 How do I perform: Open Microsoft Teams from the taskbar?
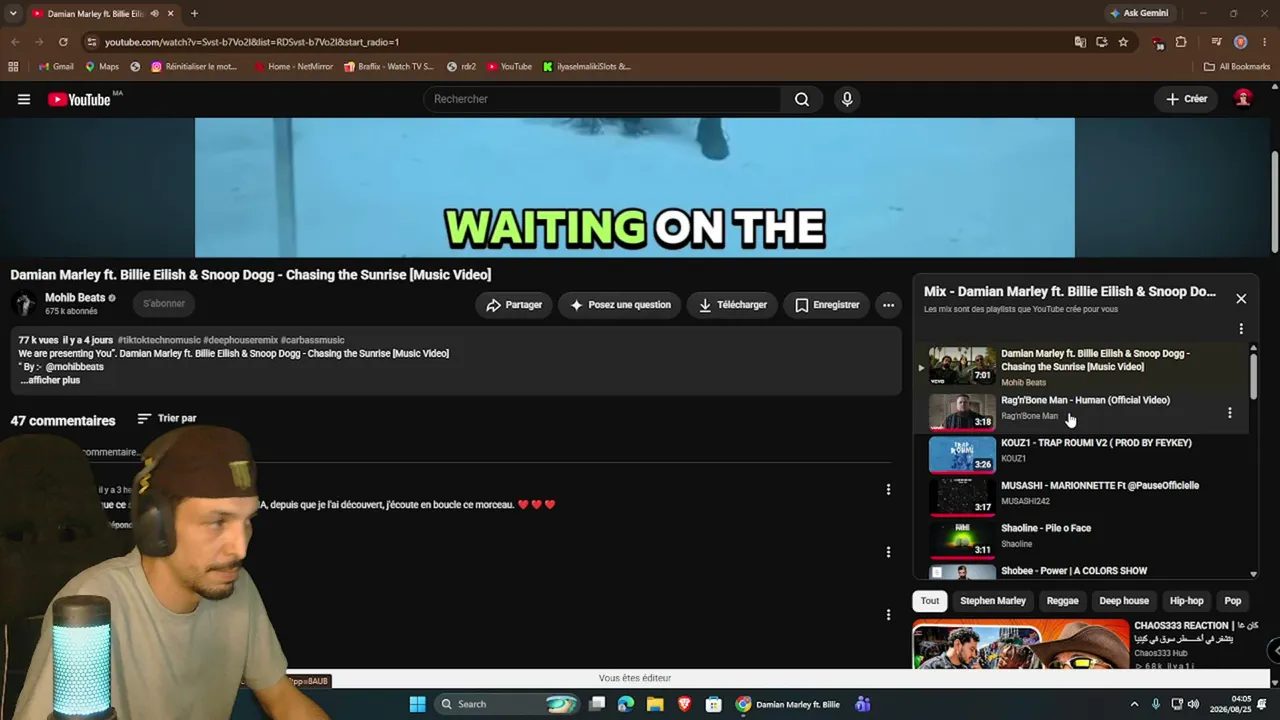coord(862,704)
